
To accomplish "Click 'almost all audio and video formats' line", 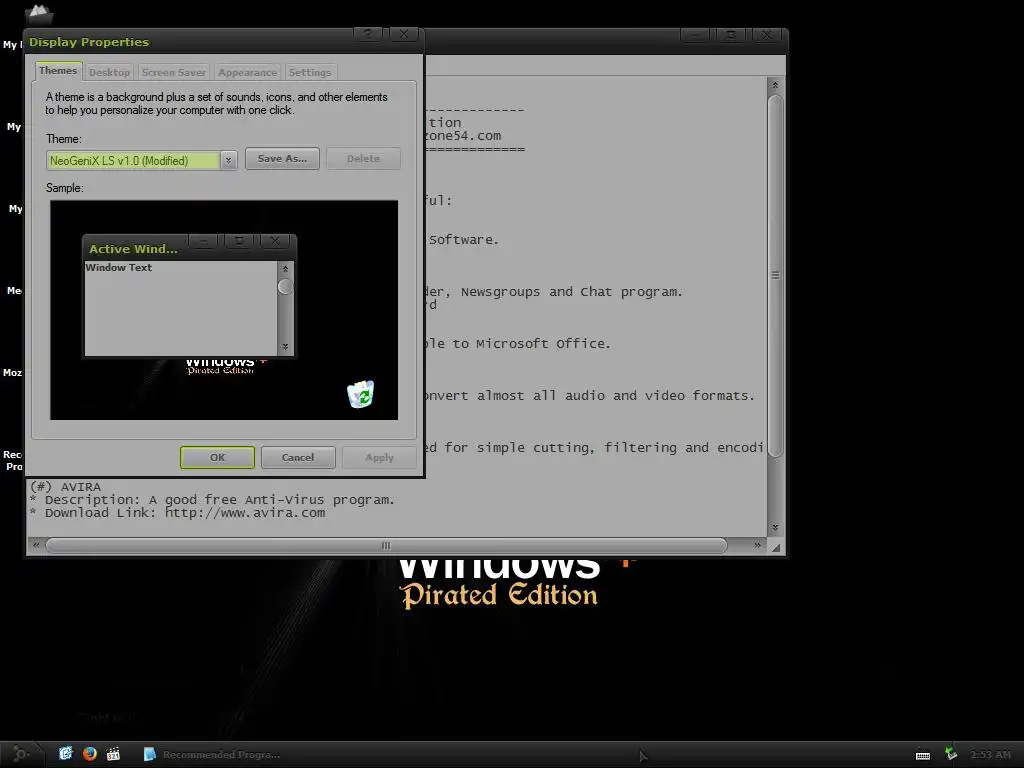I will (x=616, y=396).
